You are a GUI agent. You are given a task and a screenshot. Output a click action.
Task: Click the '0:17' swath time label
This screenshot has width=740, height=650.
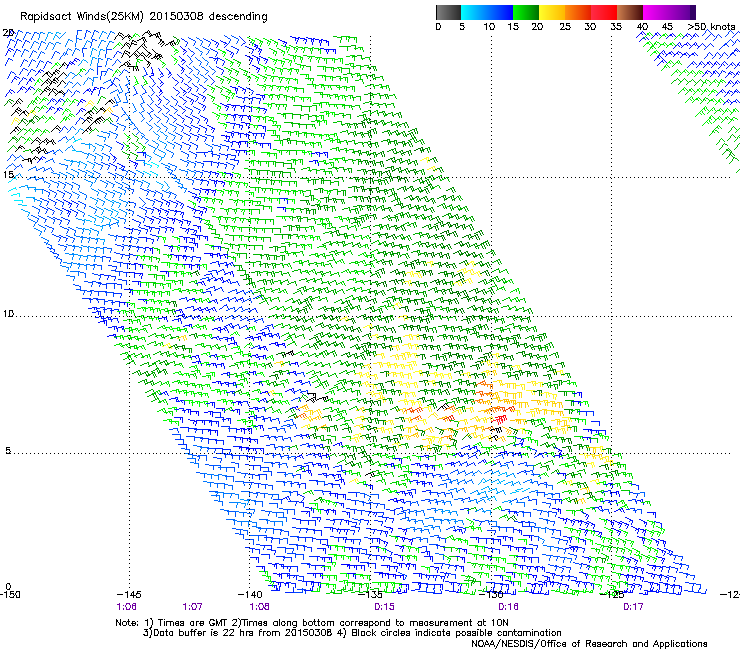click(x=633, y=607)
